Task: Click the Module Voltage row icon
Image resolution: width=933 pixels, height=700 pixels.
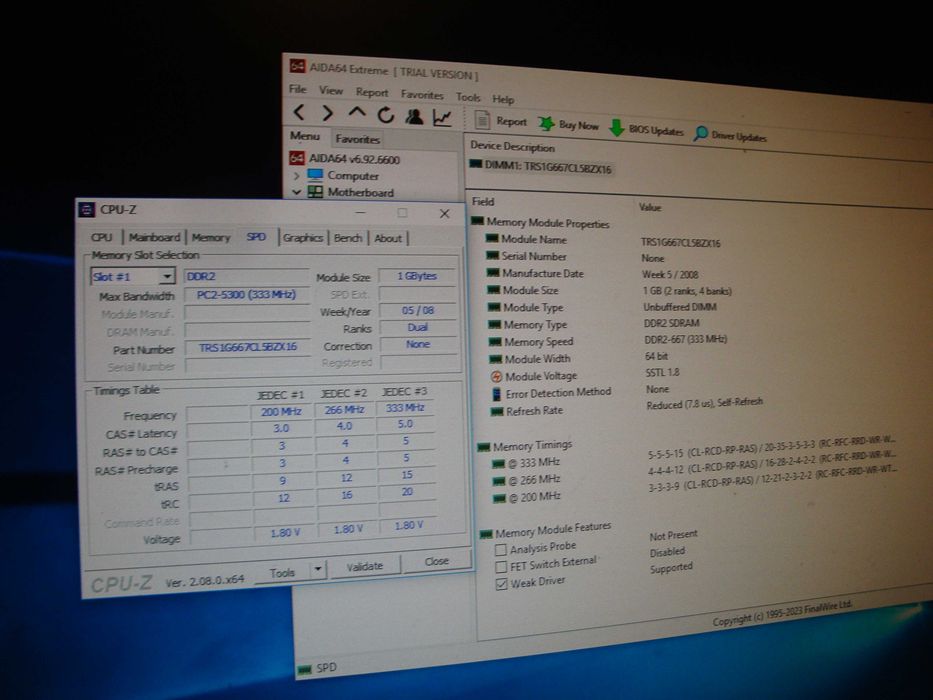Action: 496,376
